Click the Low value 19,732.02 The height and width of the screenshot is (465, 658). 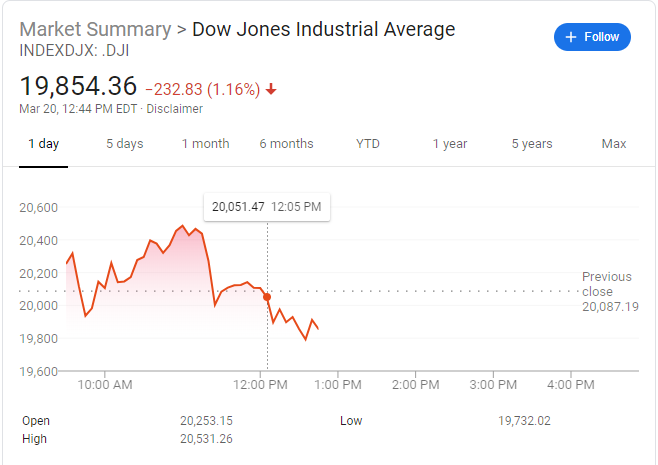tap(524, 421)
